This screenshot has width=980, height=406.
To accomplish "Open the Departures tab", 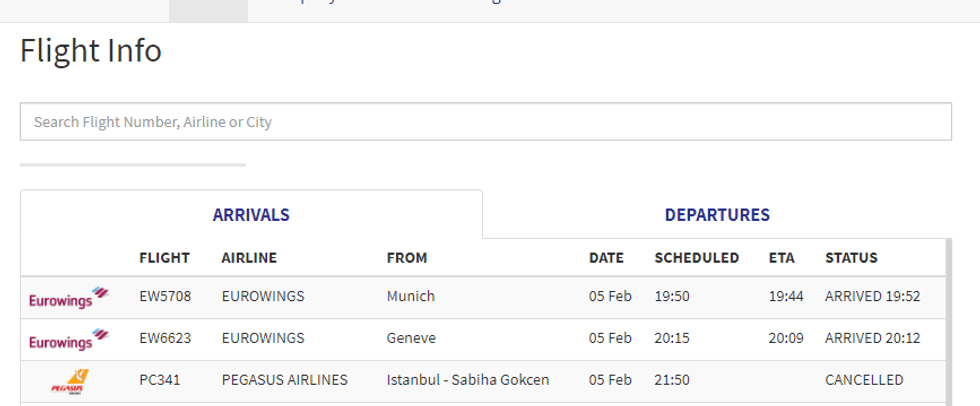I will (717, 215).
